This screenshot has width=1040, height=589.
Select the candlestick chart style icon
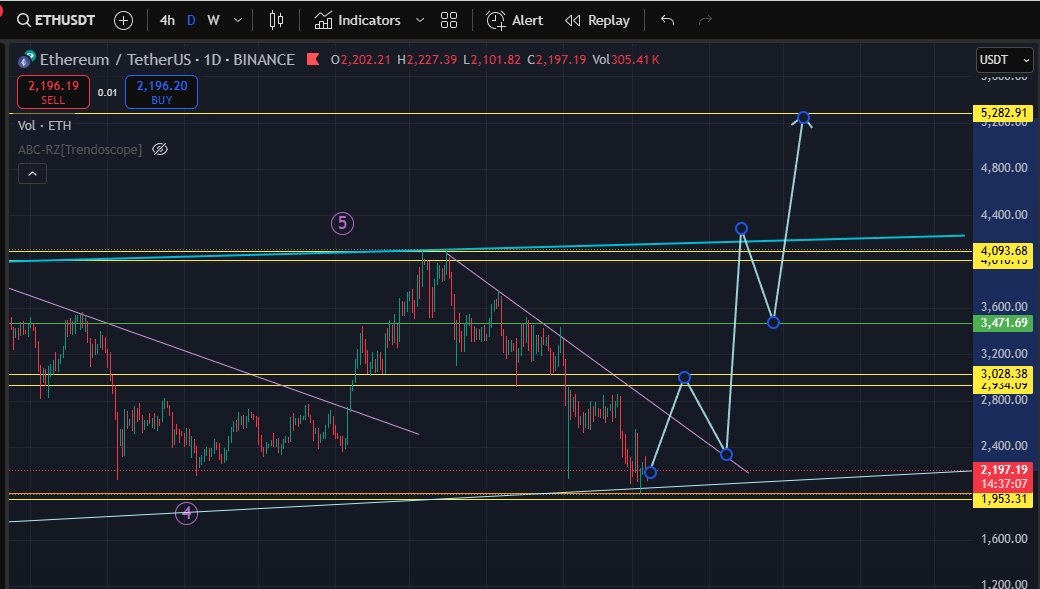click(x=276, y=19)
